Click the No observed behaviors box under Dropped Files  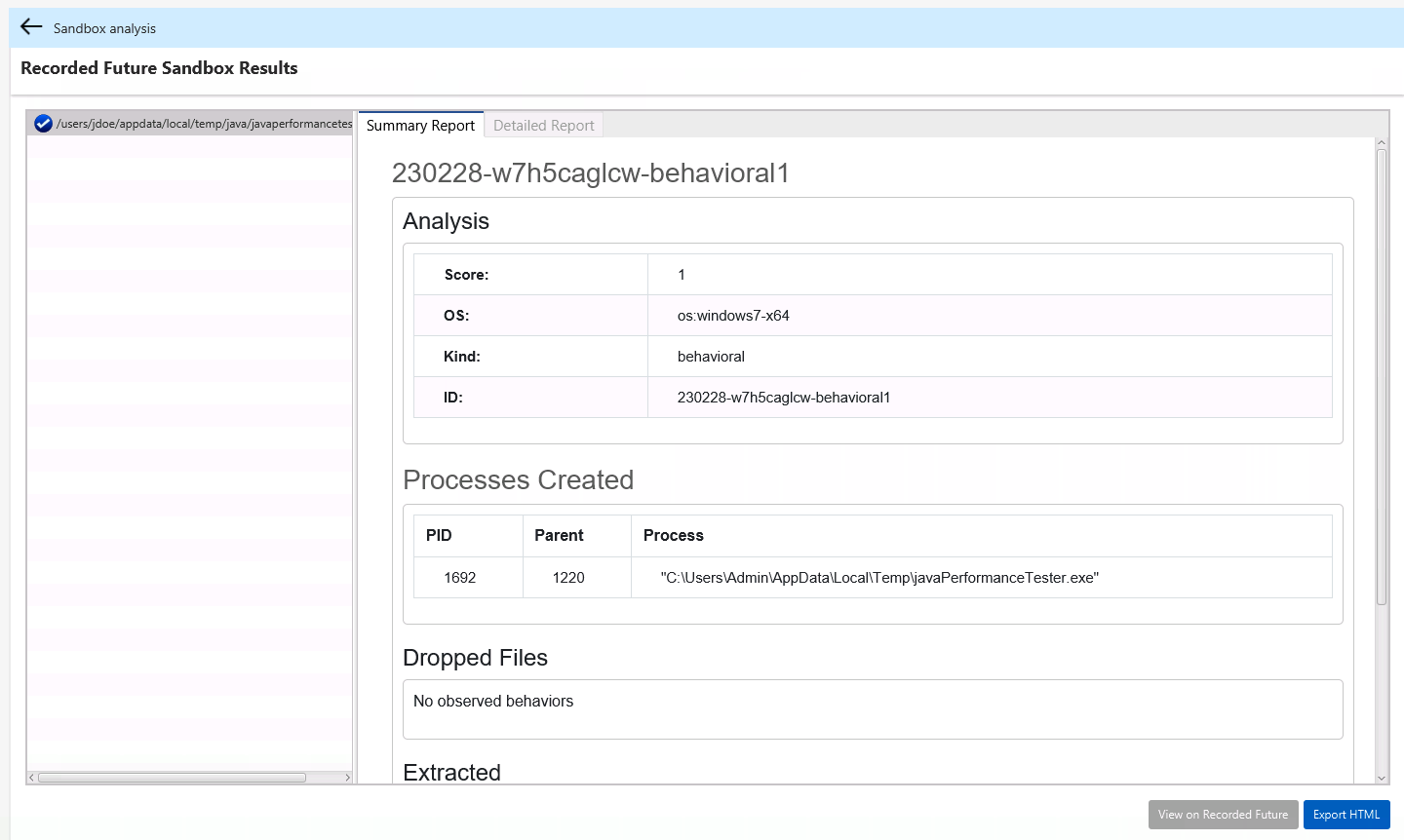(873, 706)
